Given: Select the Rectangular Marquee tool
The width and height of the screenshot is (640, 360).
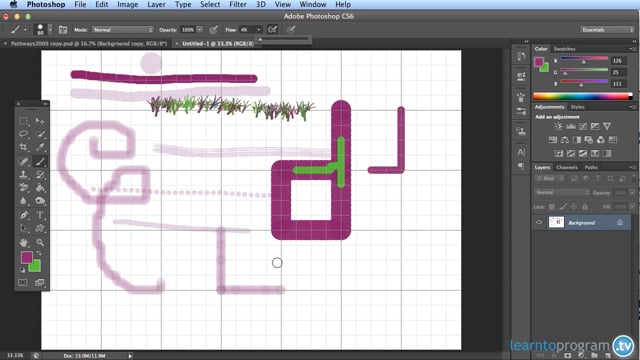Looking at the screenshot, I should [24, 121].
